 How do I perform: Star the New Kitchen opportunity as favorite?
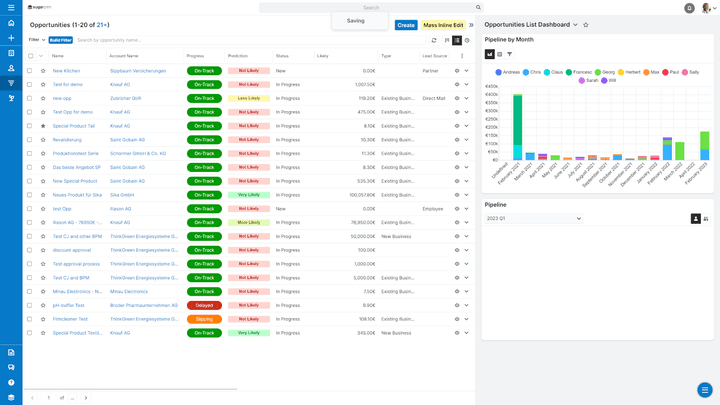(x=43, y=71)
